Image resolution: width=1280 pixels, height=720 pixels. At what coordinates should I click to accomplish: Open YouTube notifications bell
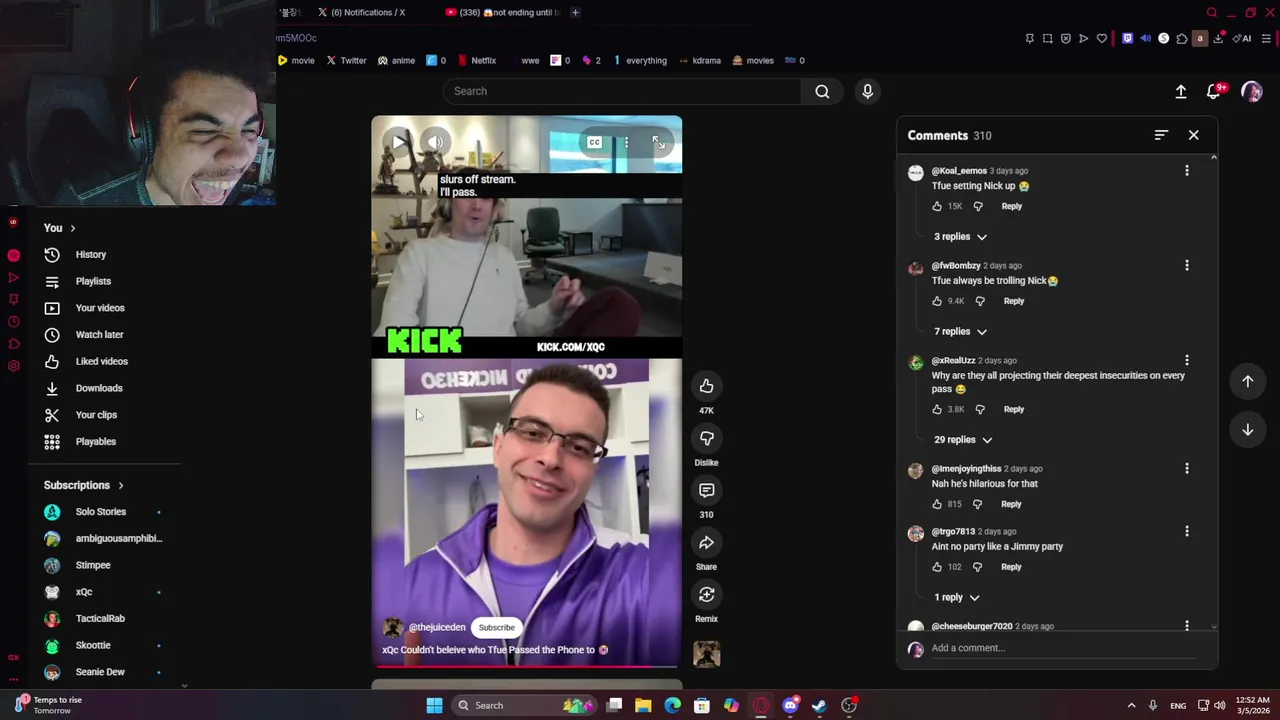(1214, 91)
